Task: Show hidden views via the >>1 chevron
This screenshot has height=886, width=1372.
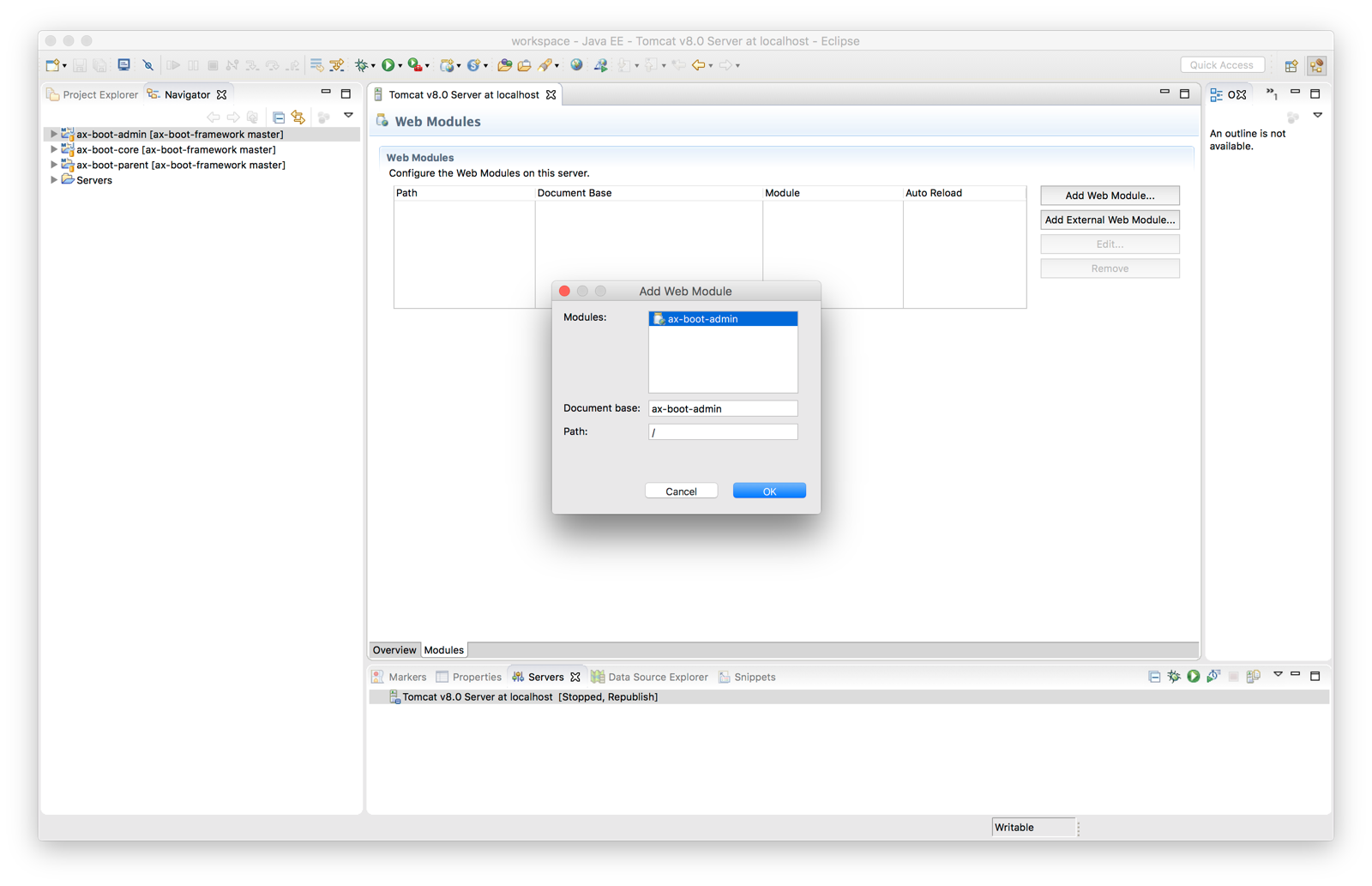Action: (1272, 94)
